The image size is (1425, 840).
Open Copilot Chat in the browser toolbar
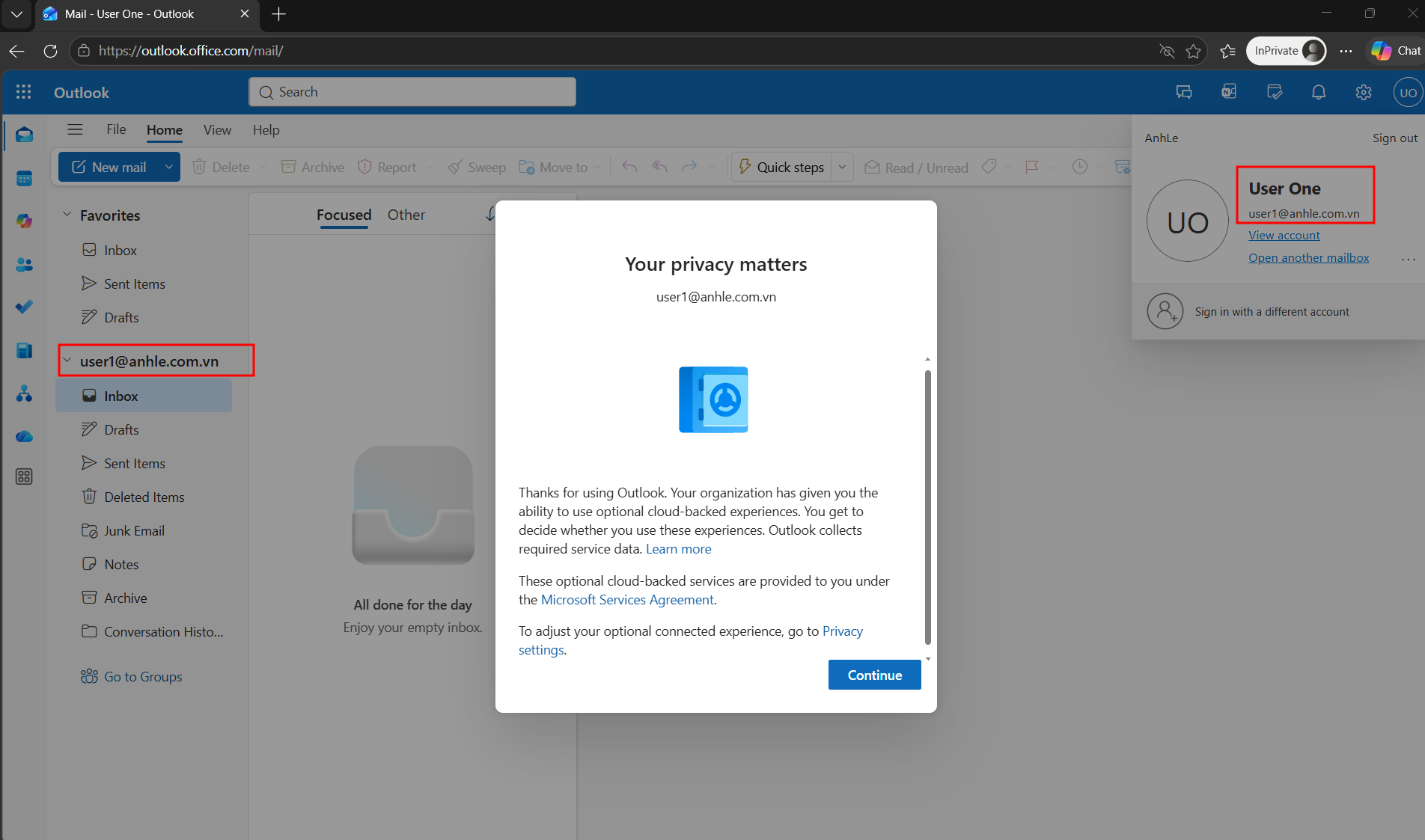pos(1395,51)
